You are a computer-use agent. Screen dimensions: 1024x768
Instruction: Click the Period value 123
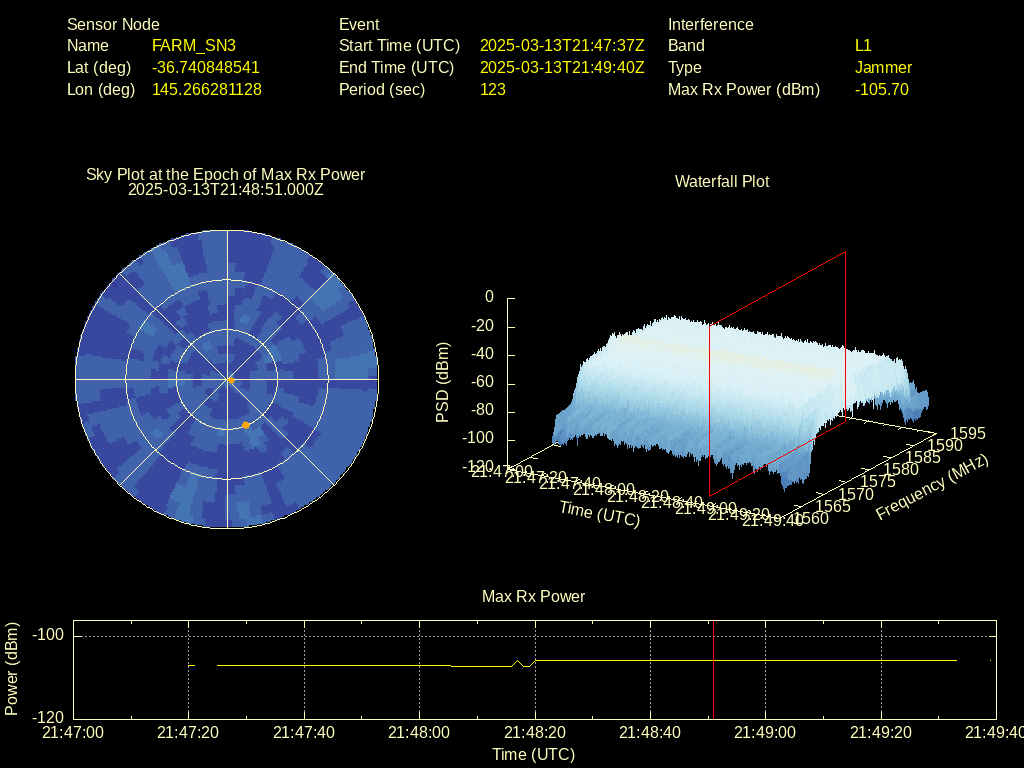coord(493,89)
